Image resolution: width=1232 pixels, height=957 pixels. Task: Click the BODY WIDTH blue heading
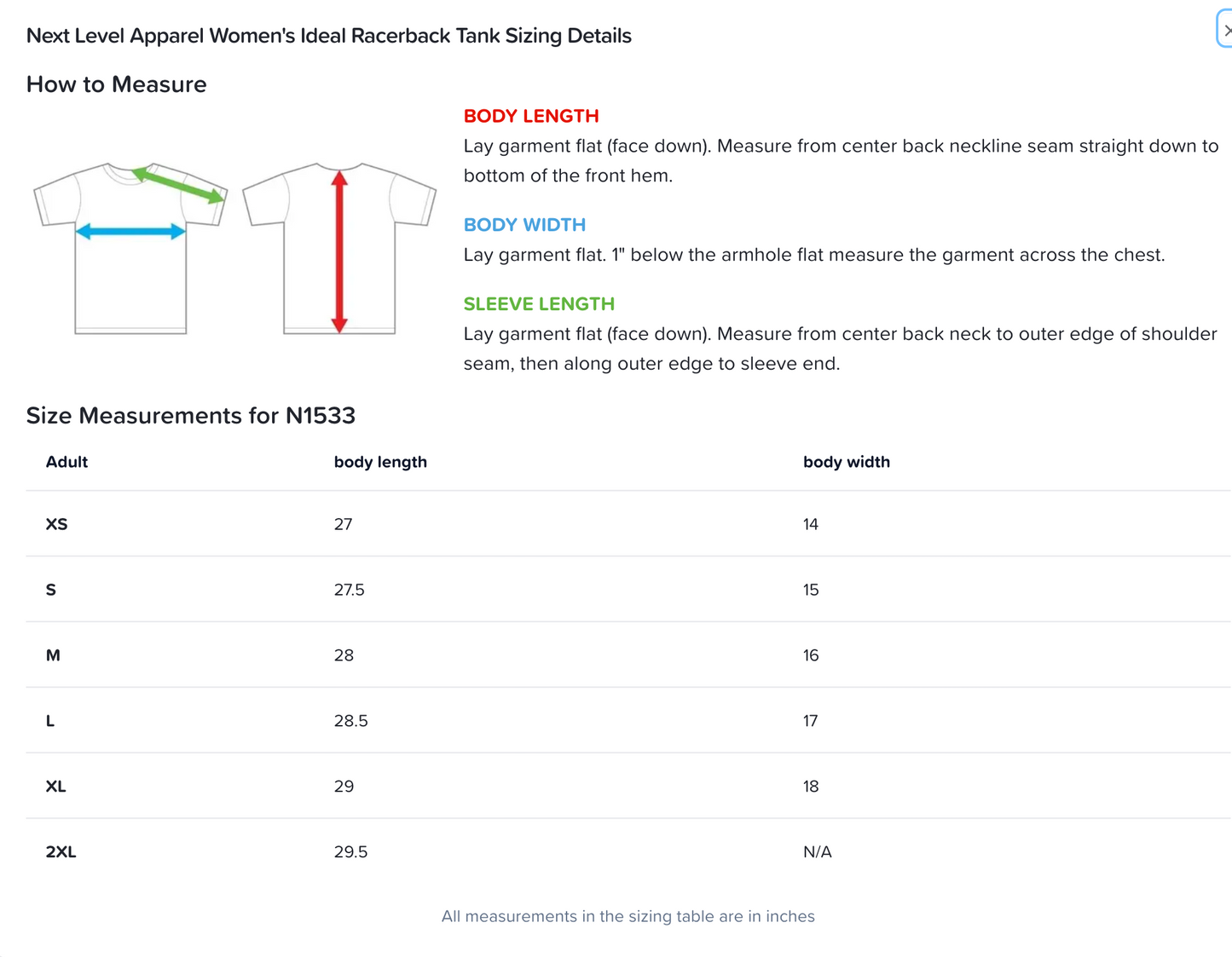(524, 225)
